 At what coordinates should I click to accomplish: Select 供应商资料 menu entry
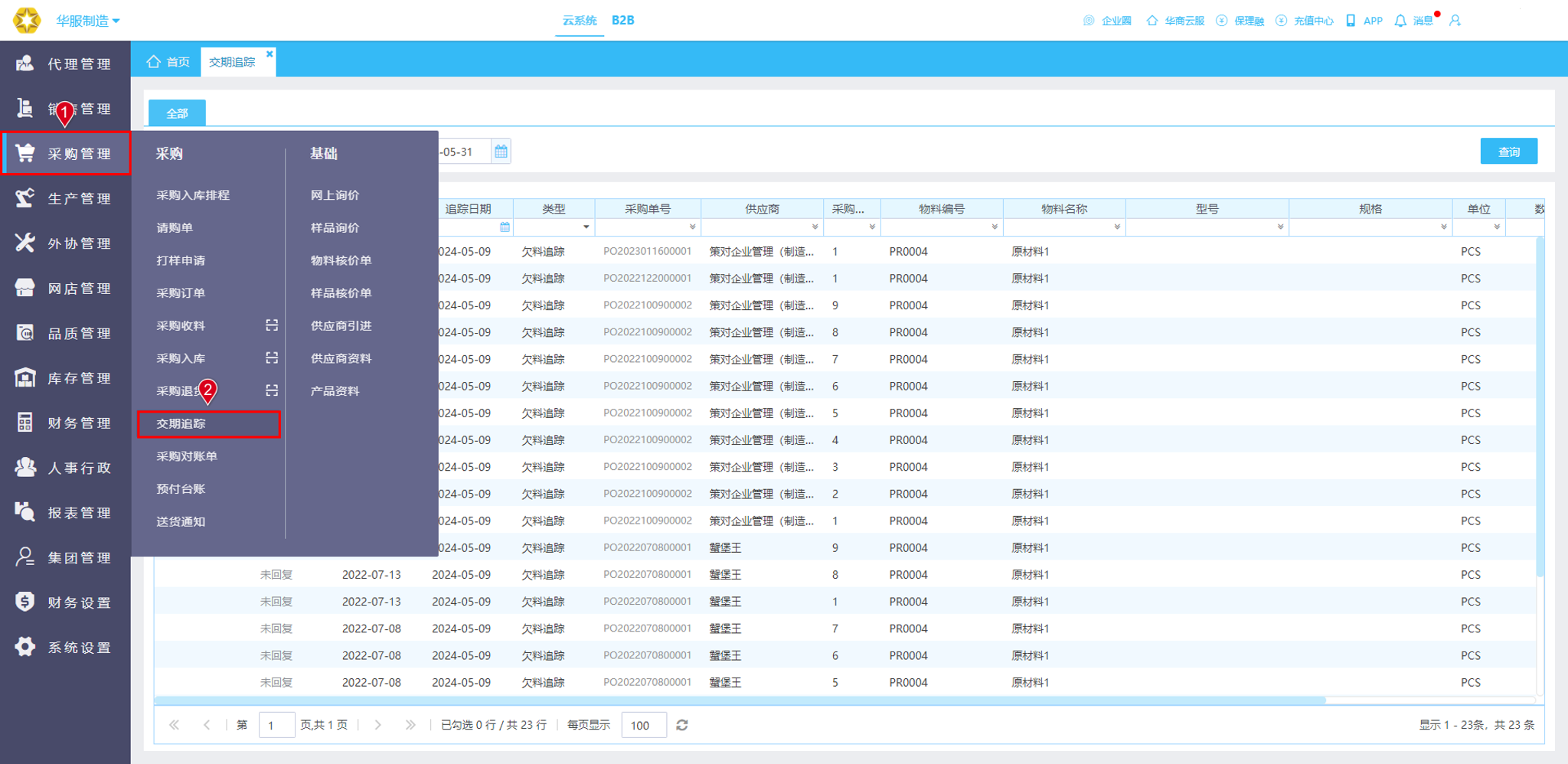coord(341,358)
